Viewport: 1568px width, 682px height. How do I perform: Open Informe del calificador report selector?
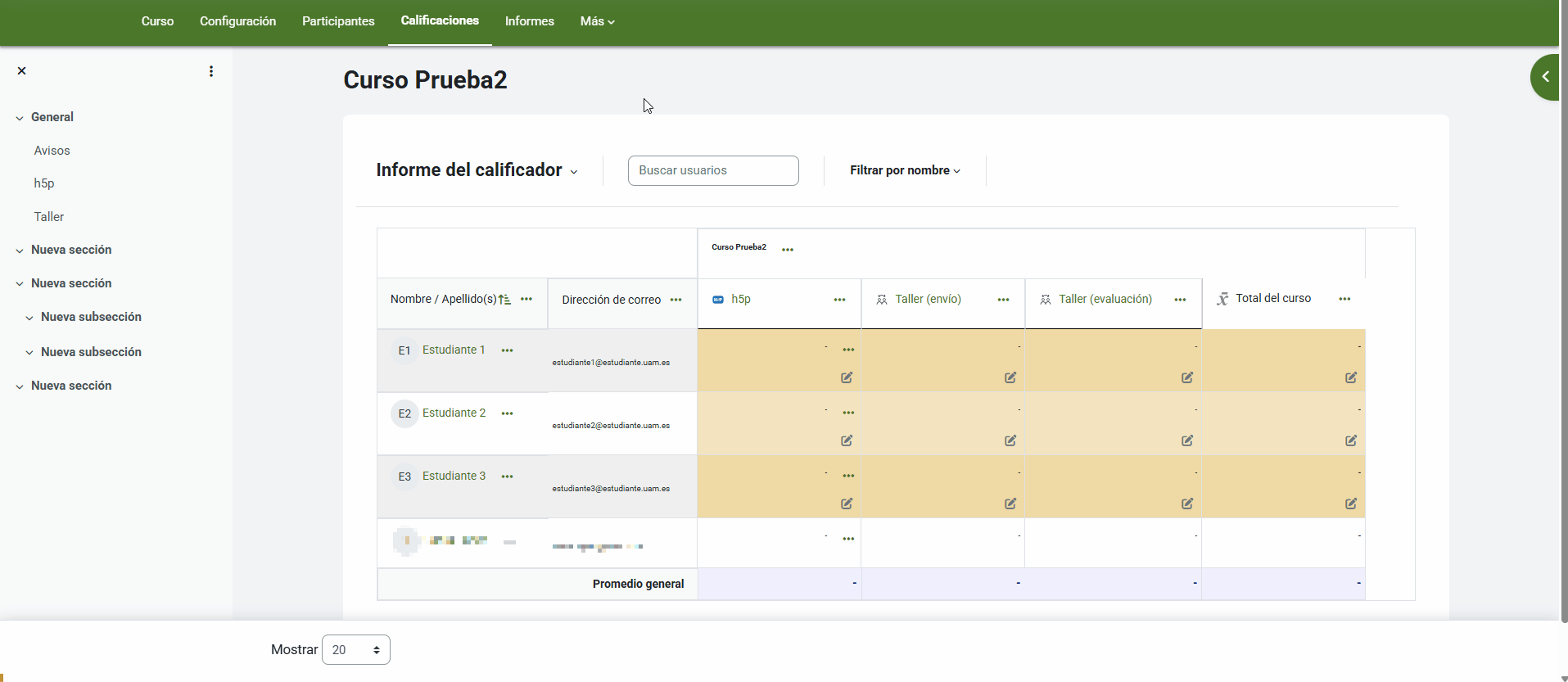(477, 170)
